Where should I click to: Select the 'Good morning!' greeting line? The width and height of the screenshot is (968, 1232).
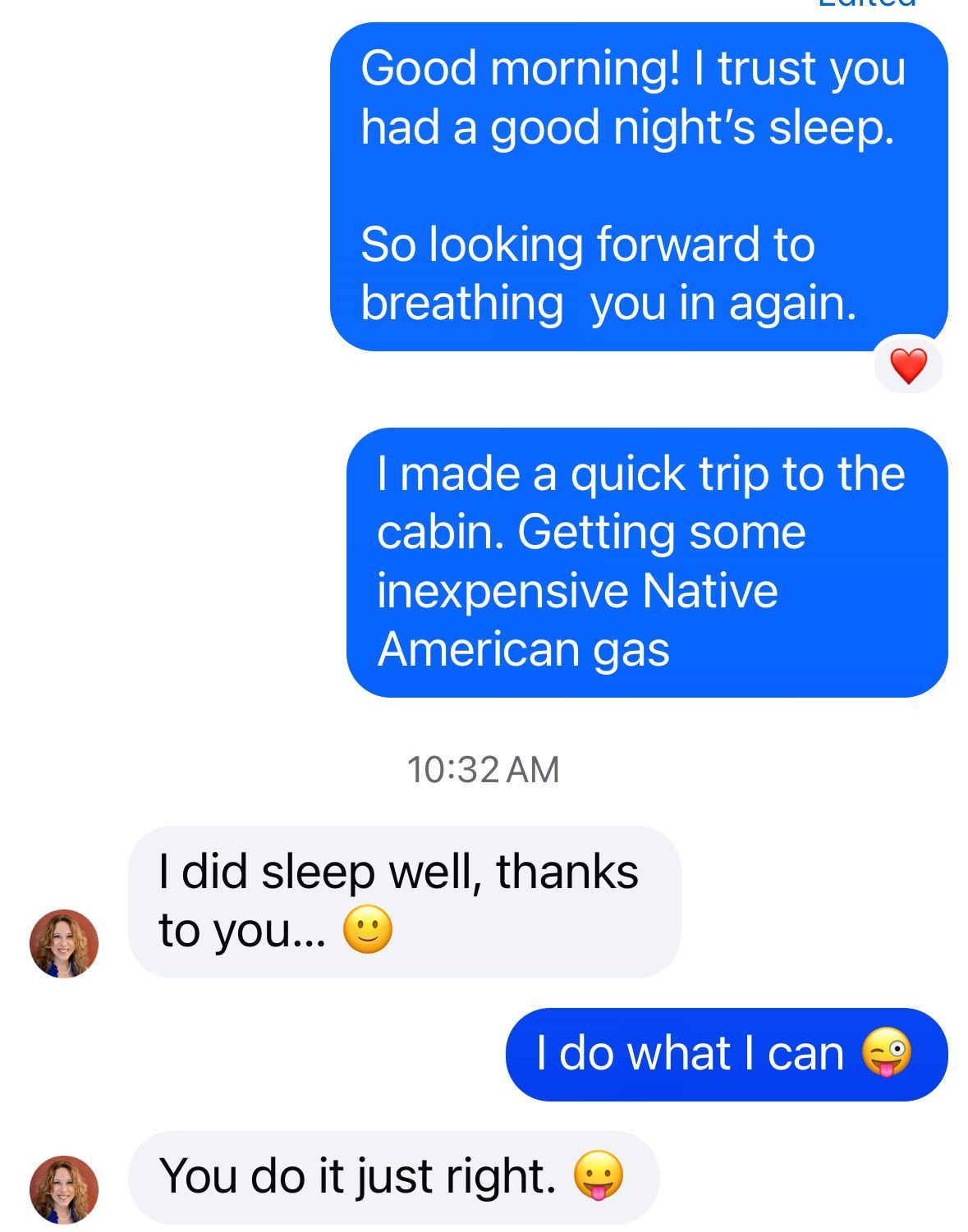[632, 68]
